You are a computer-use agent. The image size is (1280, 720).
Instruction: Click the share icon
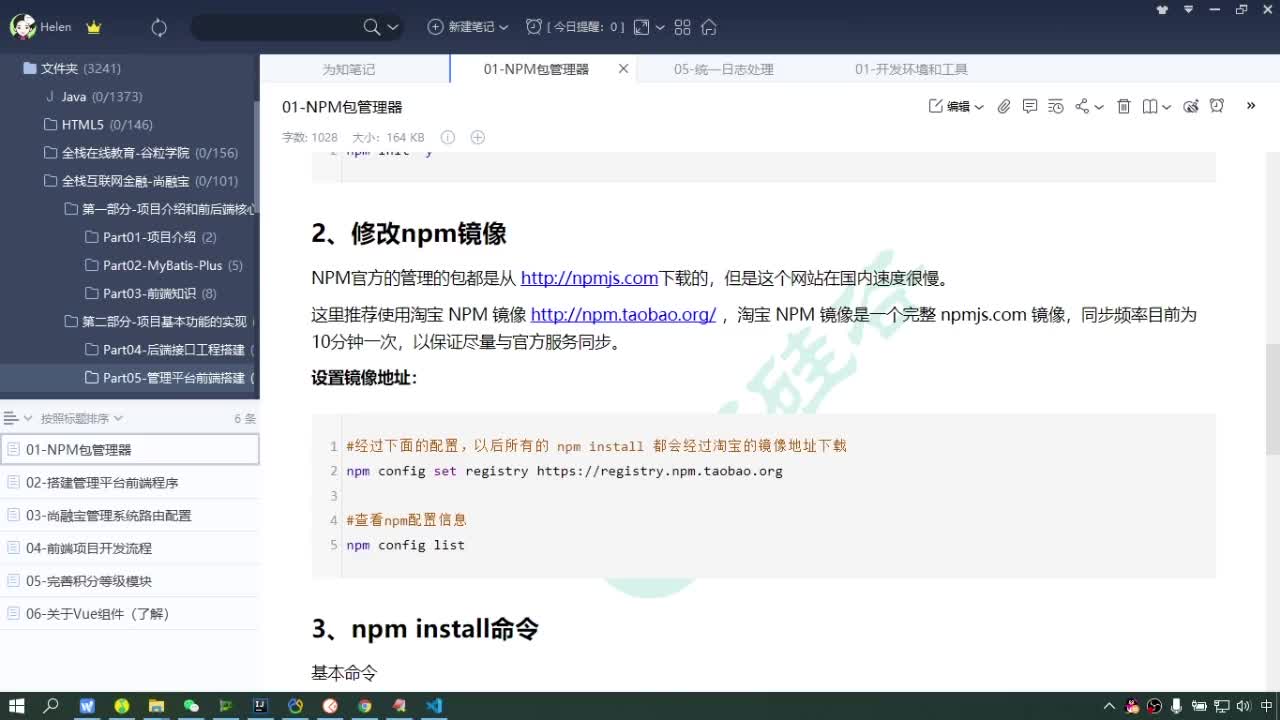click(x=1082, y=106)
